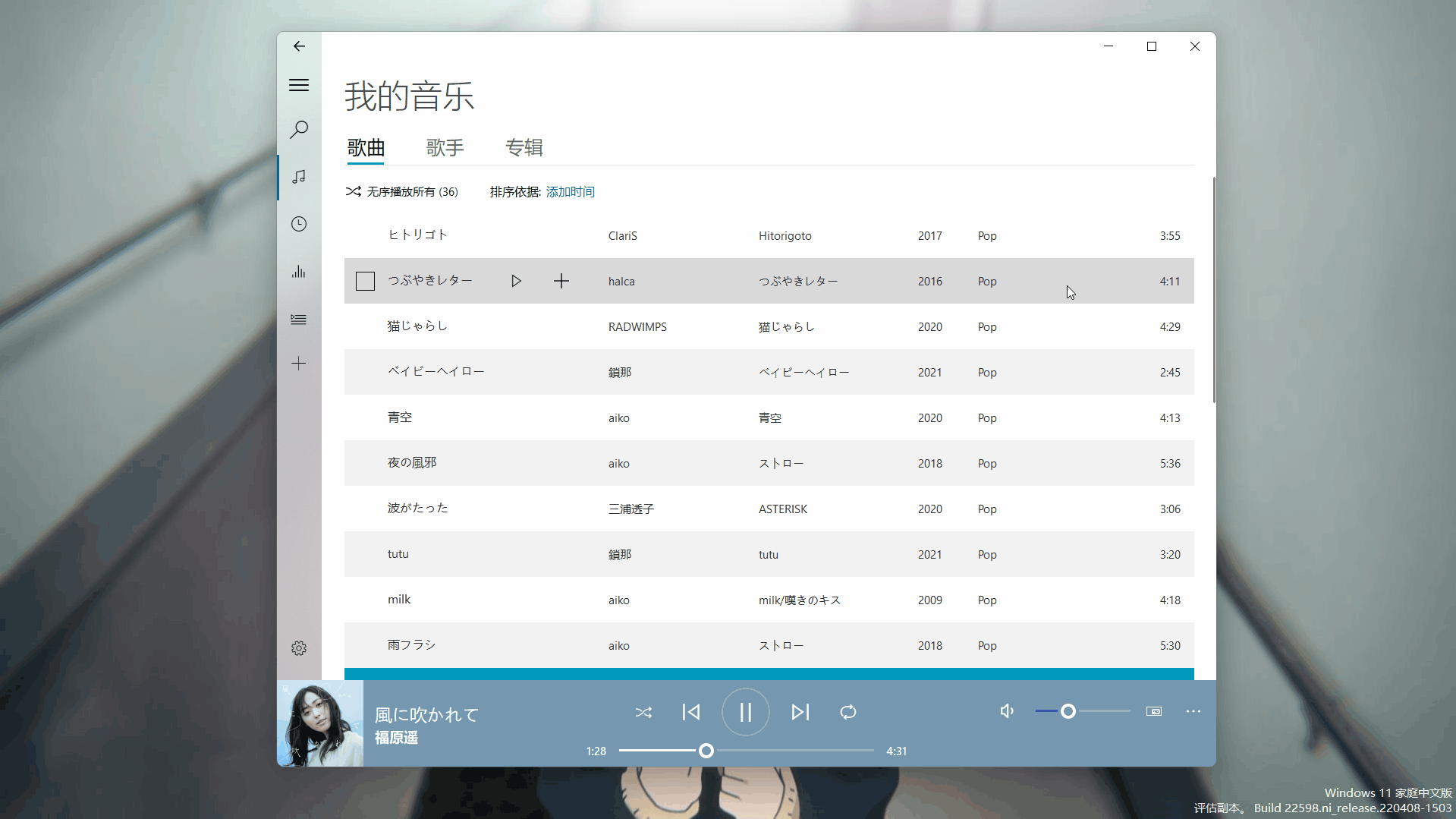Play つぶやきレター with its play button
The image size is (1456, 819).
click(x=517, y=281)
